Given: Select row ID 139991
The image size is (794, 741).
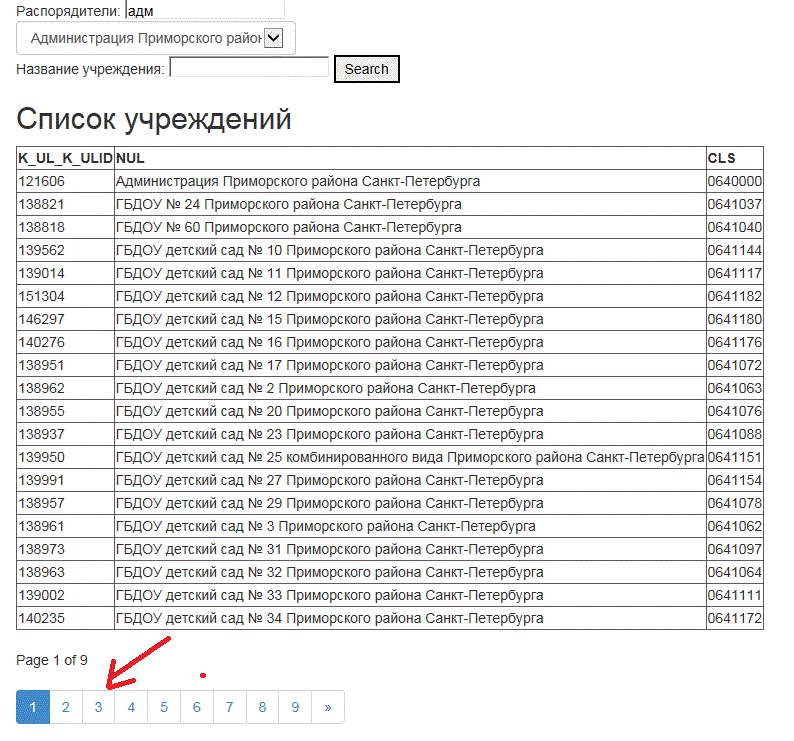Looking at the screenshot, I should pyautogui.click(x=65, y=480).
